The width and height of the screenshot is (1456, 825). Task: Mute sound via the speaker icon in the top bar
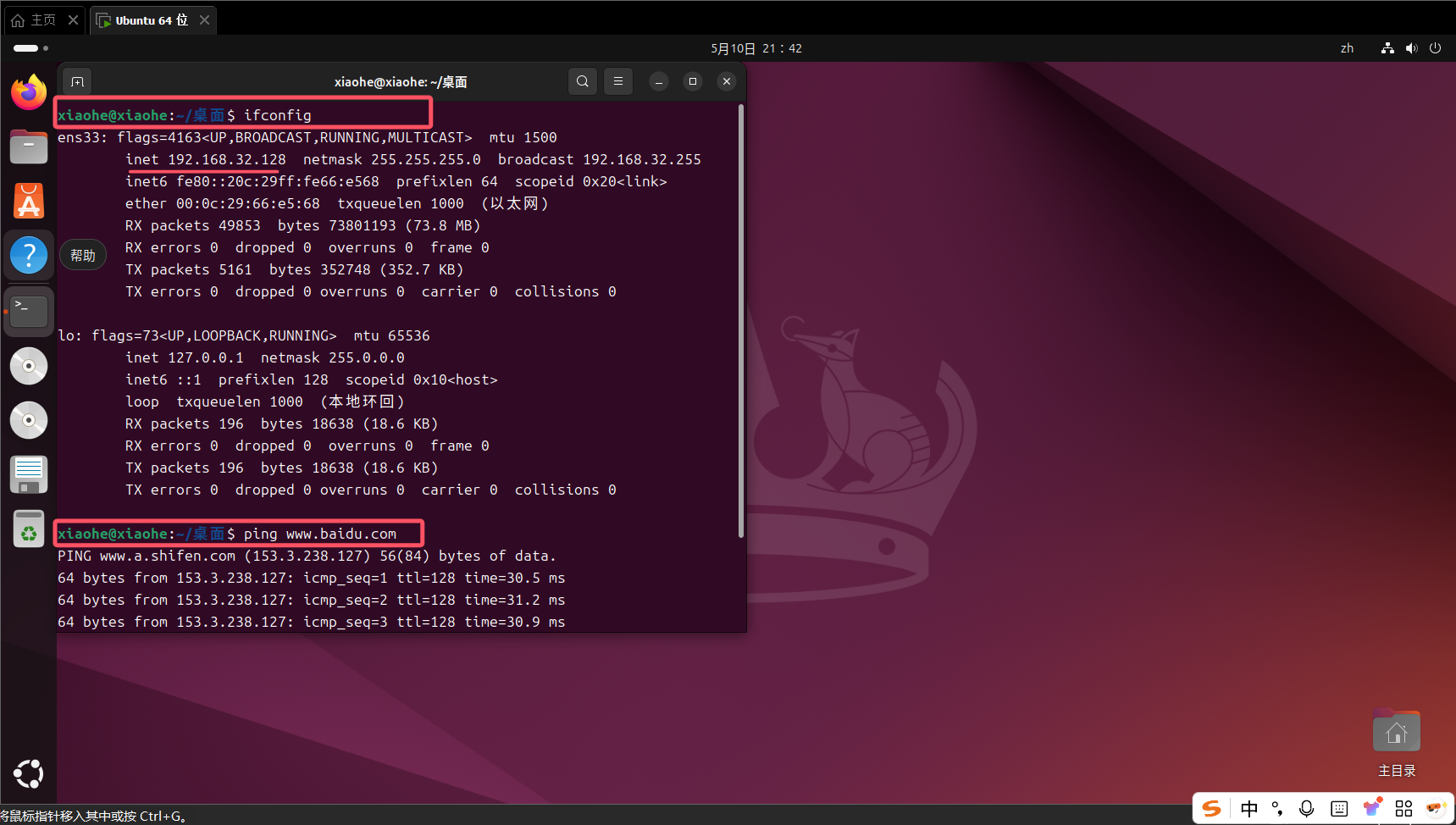point(1410,48)
